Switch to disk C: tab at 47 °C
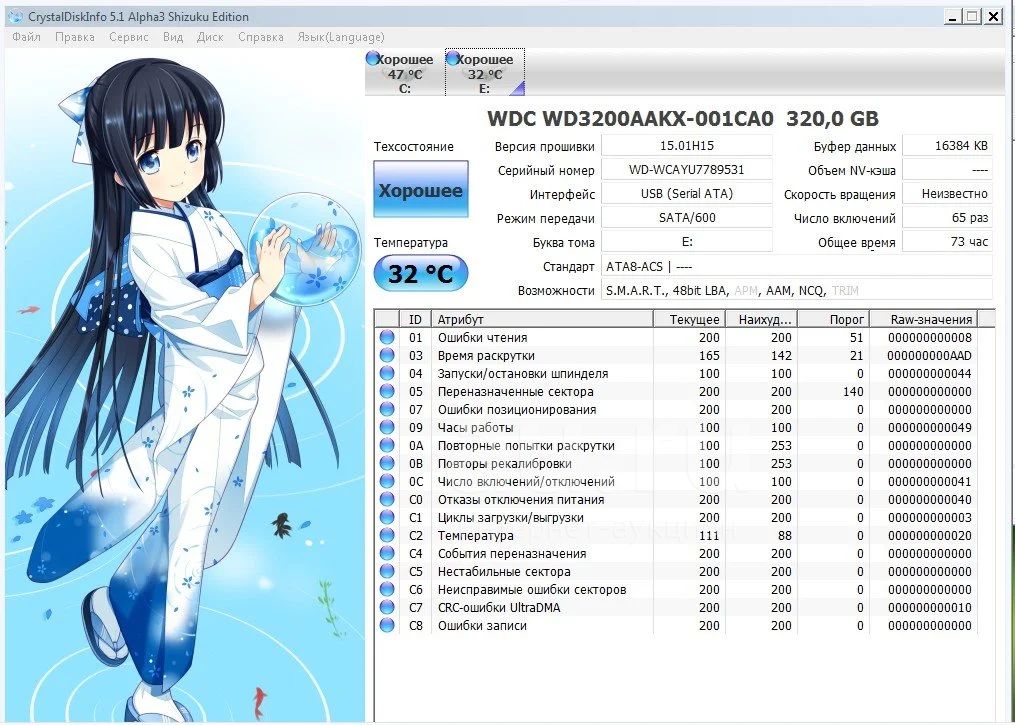 click(405, 72)
